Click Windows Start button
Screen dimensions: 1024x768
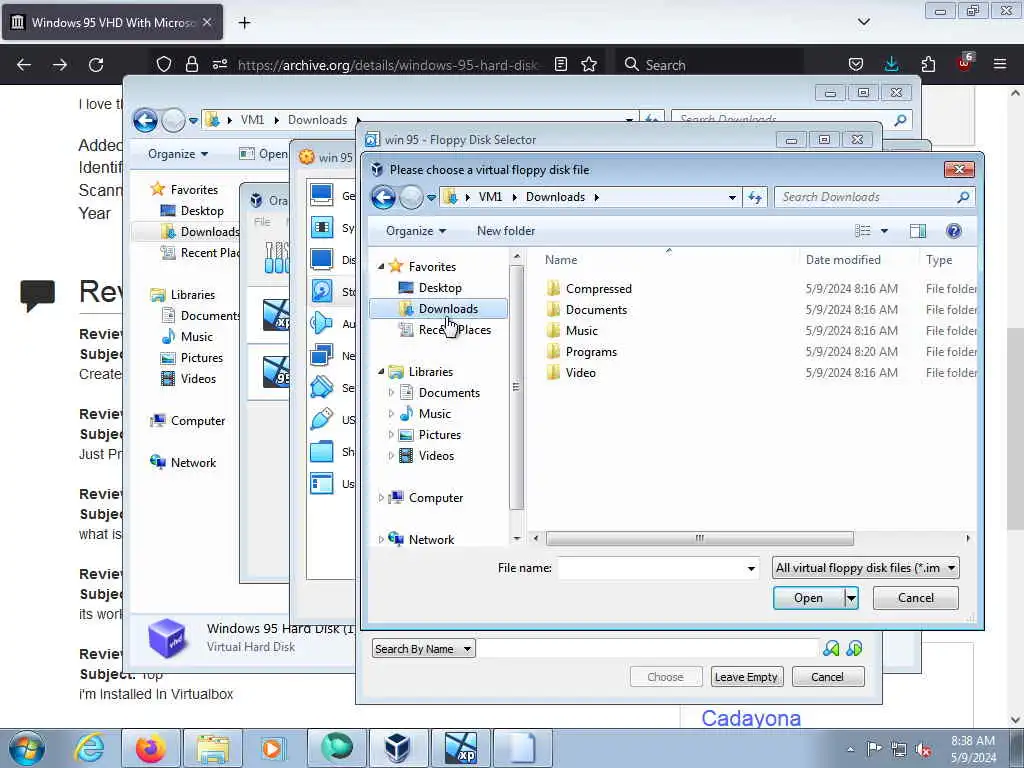[27, 748]
